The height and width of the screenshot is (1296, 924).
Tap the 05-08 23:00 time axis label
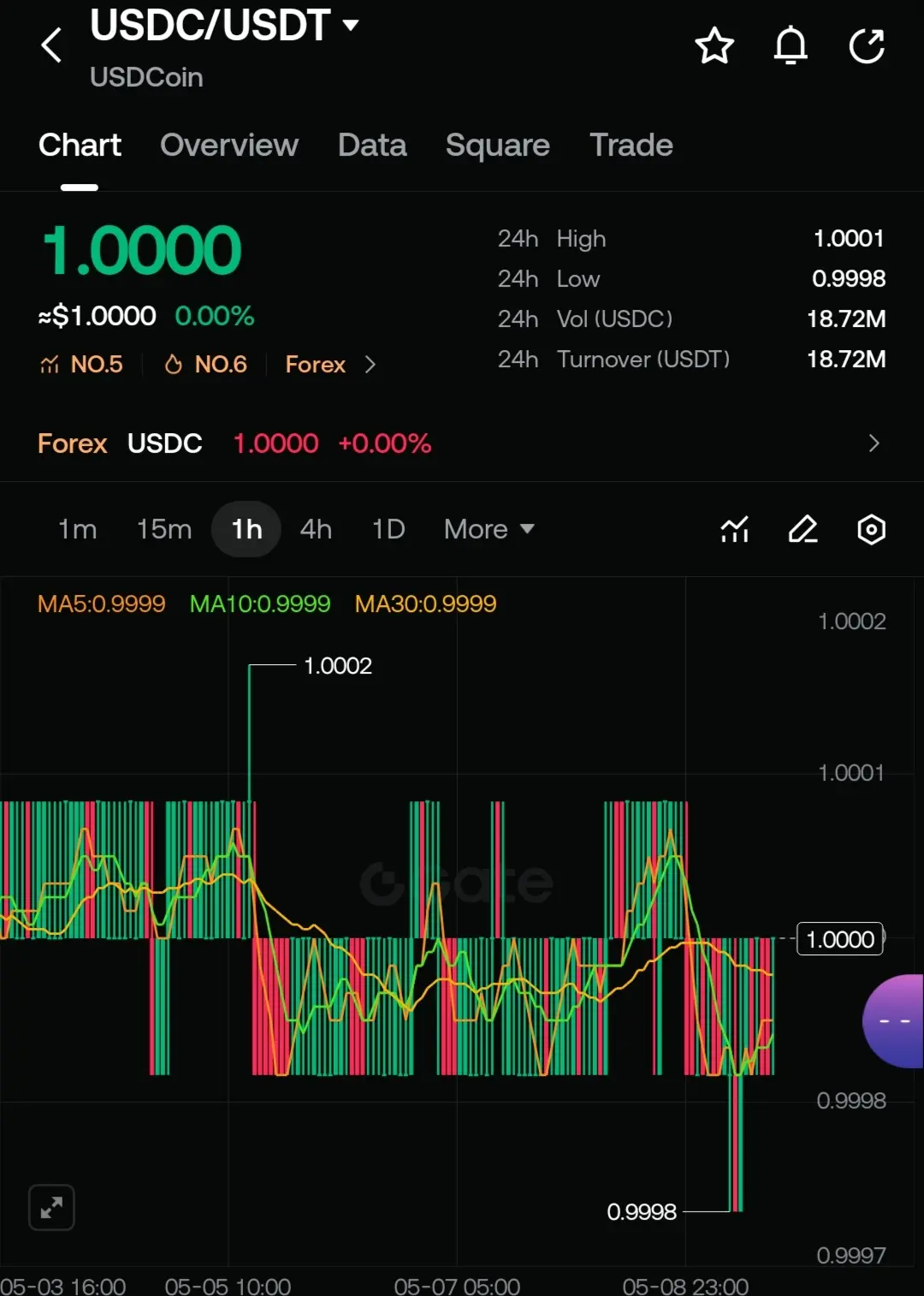(685, 1286)
